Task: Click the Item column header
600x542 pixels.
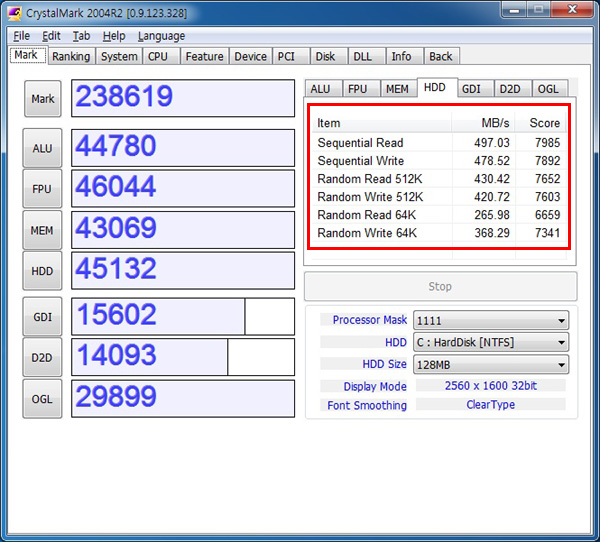Action: pos(382,123)
